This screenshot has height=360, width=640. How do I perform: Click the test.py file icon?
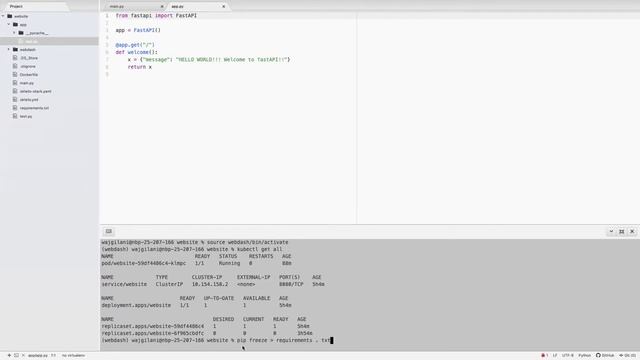[x=15, y=116]
